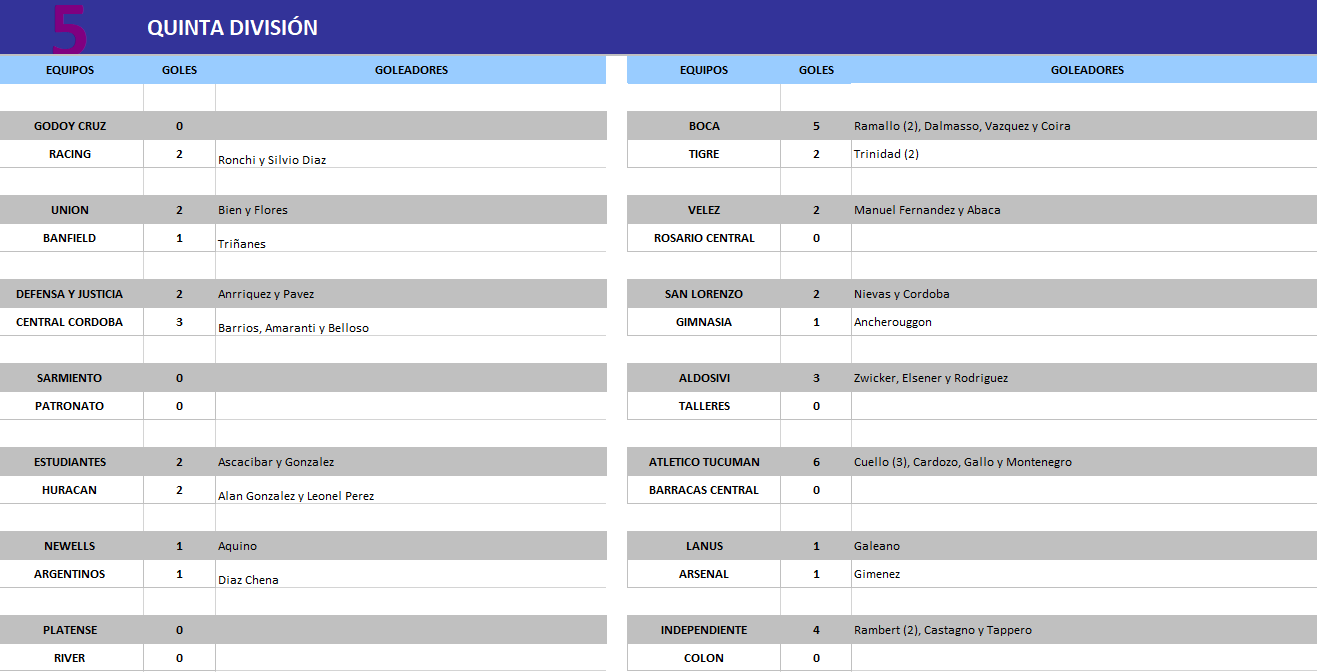Select the ROSARIO CENTRAL team cell
The image size is (1317, 672).
coord(704,238)
